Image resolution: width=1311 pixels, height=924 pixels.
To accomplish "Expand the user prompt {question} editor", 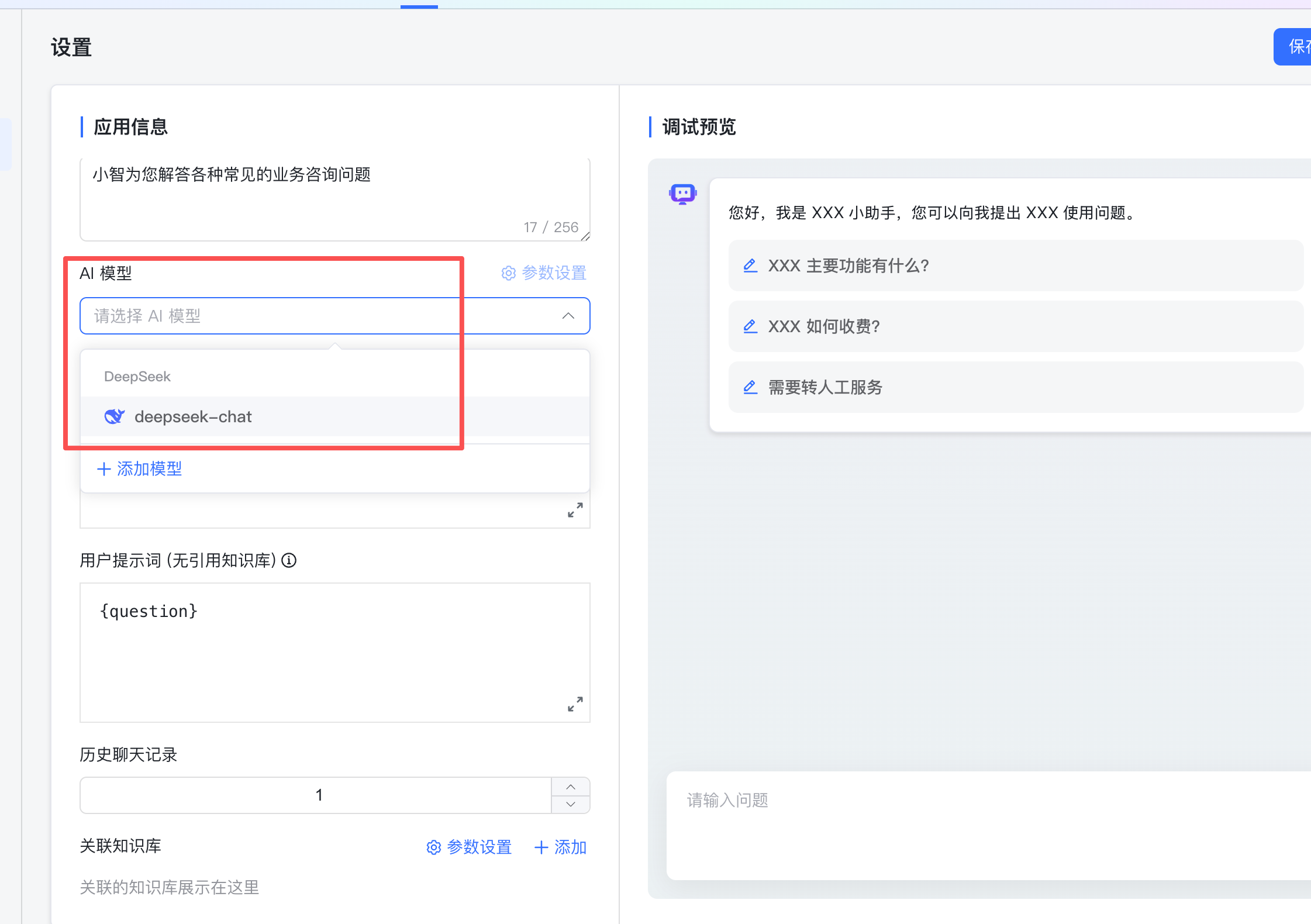I will pyautogui.click(x=575, y=704).
